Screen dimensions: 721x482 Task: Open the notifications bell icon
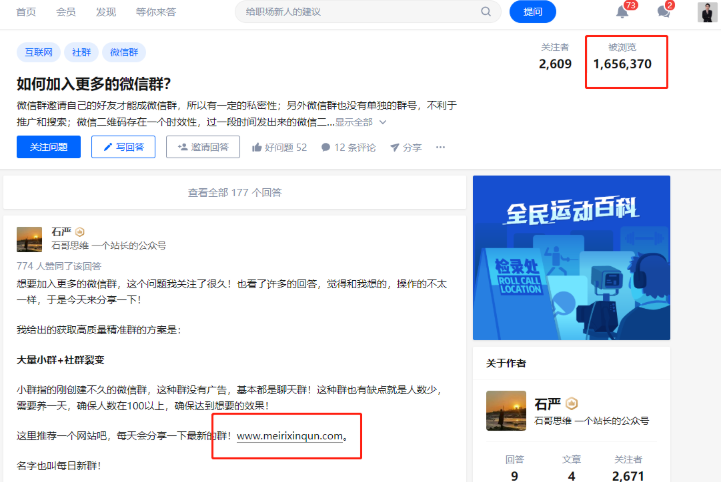[x=622, y=12]
